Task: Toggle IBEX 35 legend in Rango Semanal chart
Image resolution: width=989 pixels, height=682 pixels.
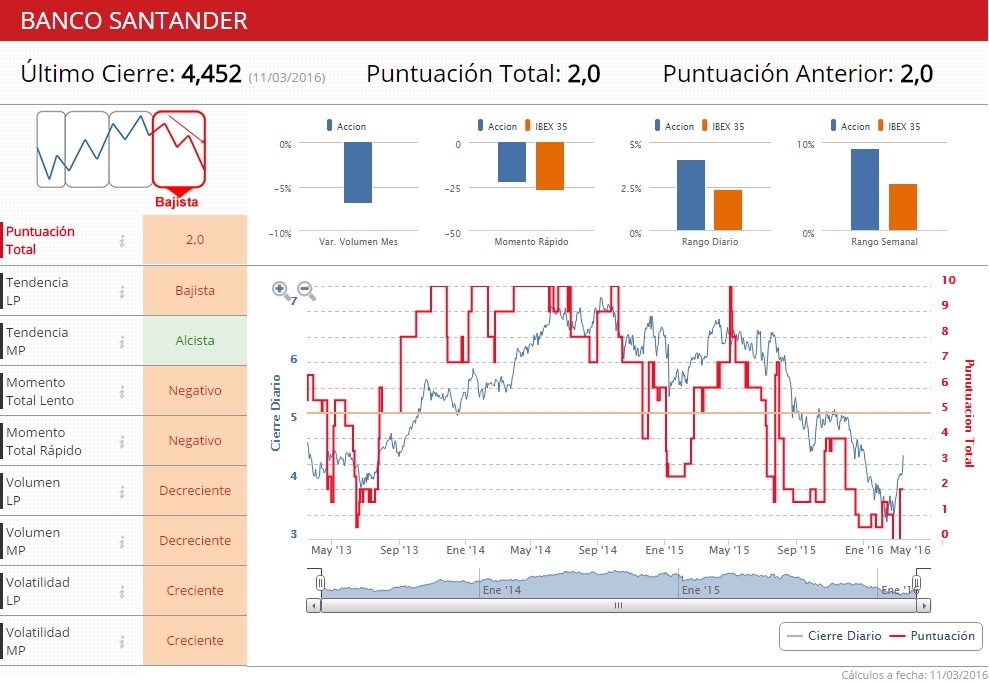Action: (x=899, y=126)
